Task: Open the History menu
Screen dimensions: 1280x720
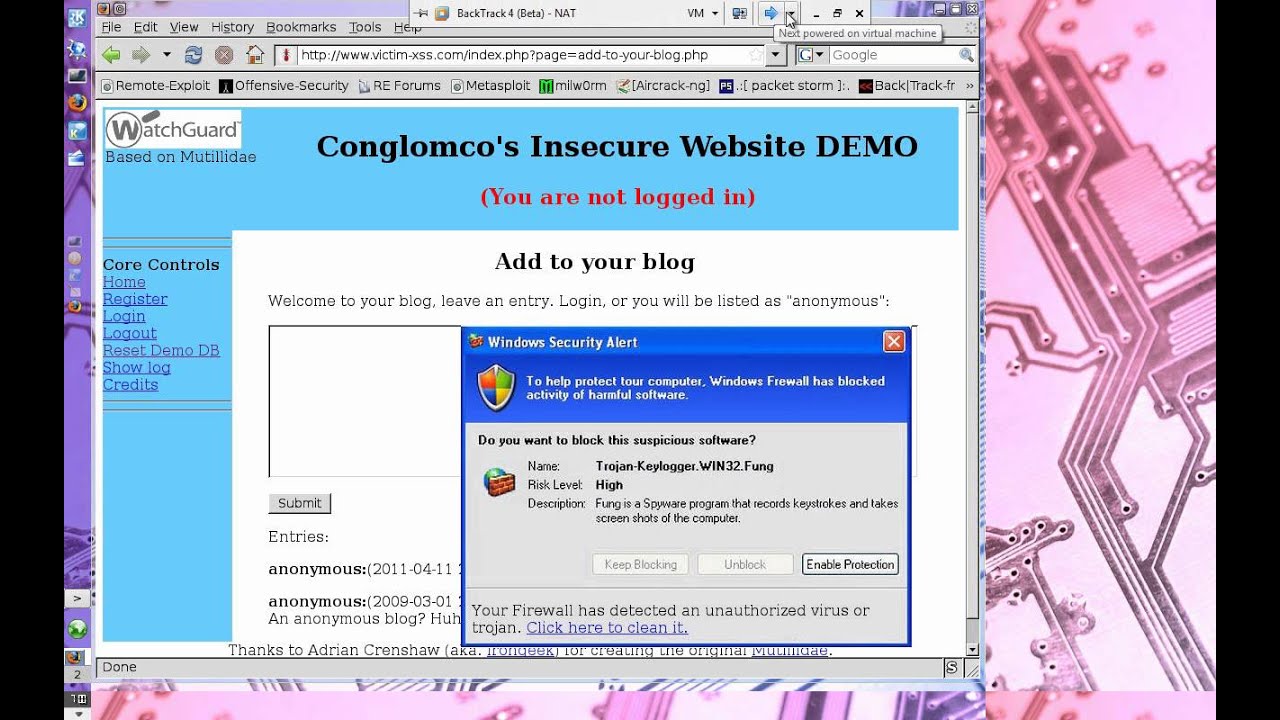Action: [232, 27]
